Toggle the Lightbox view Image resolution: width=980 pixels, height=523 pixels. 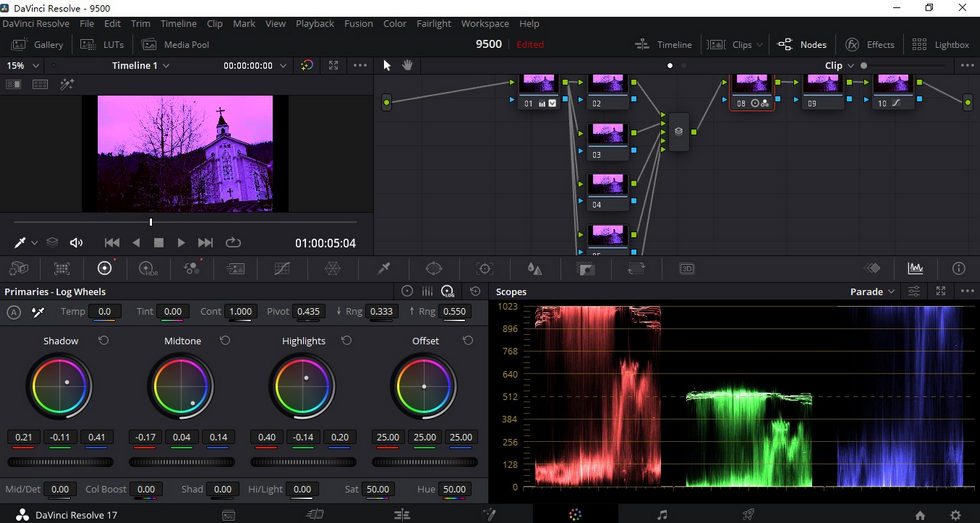(941, 44)
